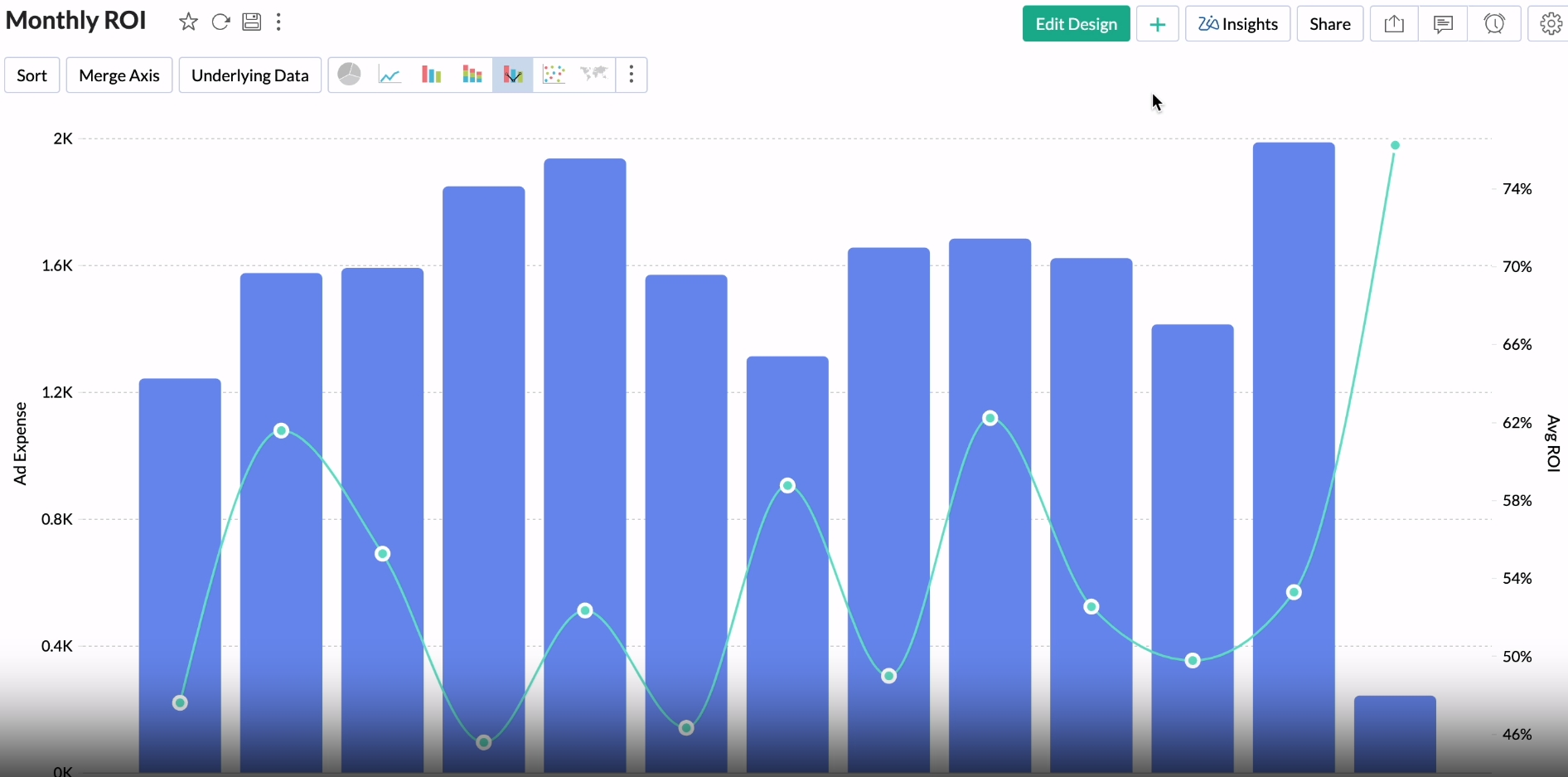
Task: Refresh the report with the reload icon
Action: coord(220,22)
